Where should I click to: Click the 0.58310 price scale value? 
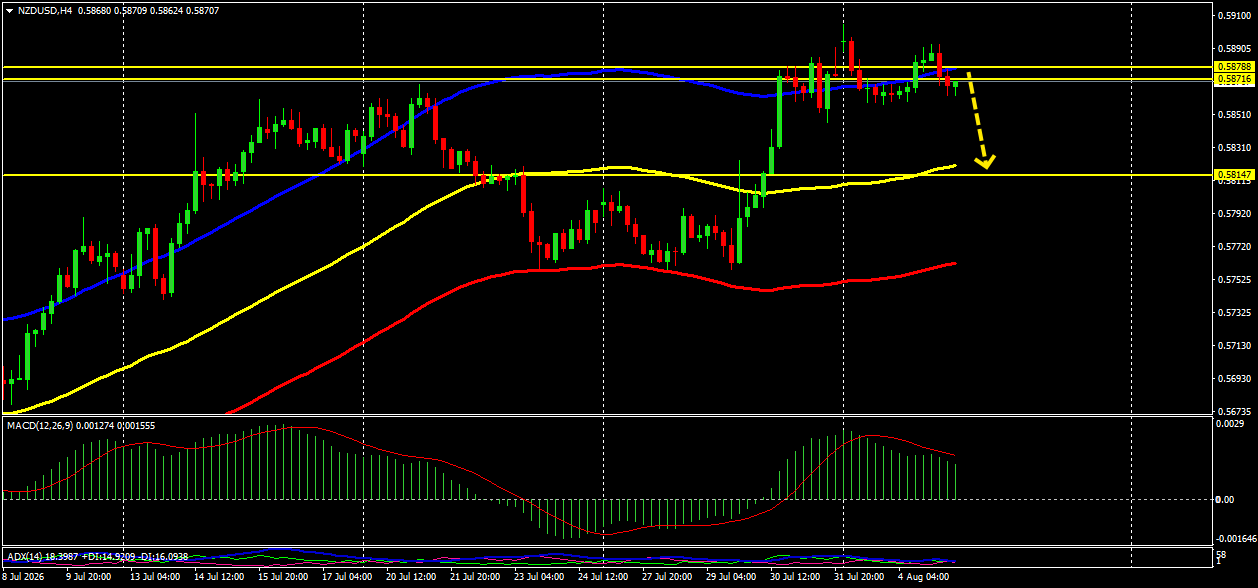(x=1234, y=148)
